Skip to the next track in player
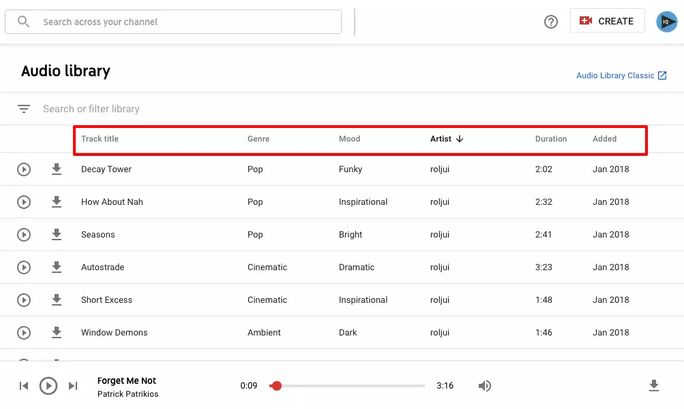Screen dimensions: 684x409 pyautogui.click(x=73, y=386)
